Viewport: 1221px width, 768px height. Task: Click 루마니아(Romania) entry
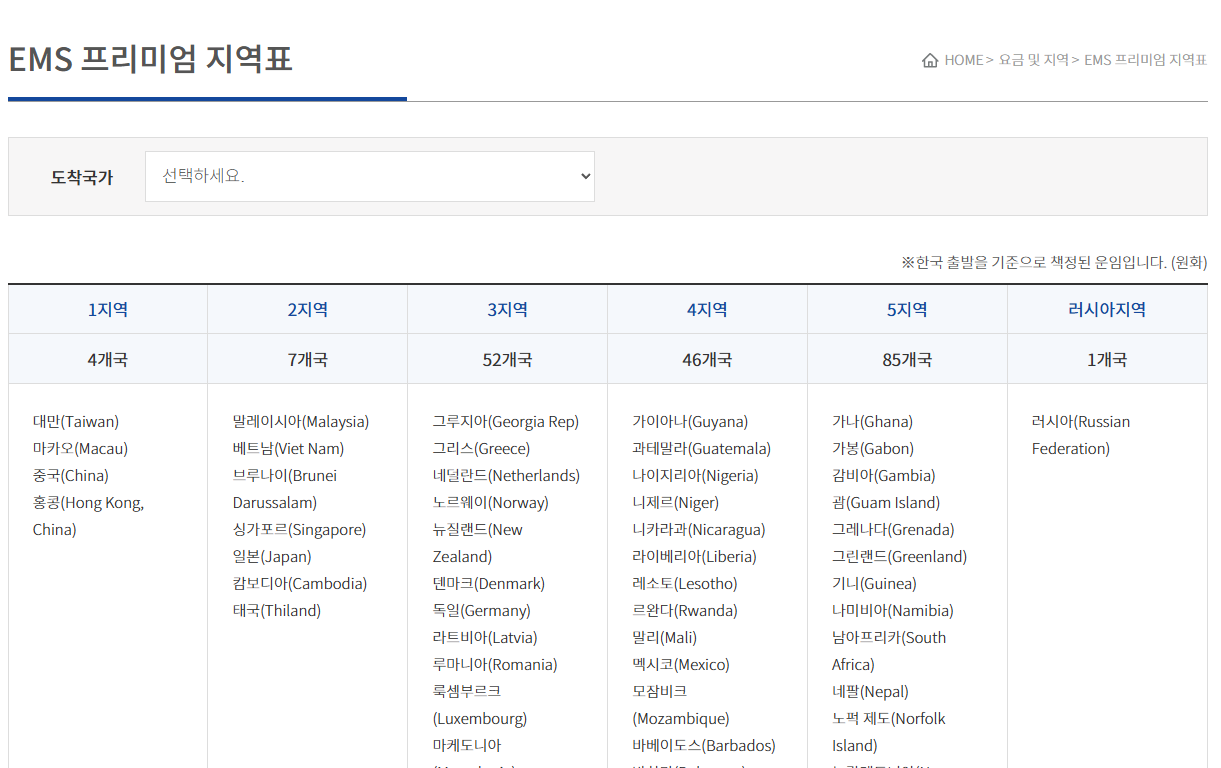click(x=495, y=665)
